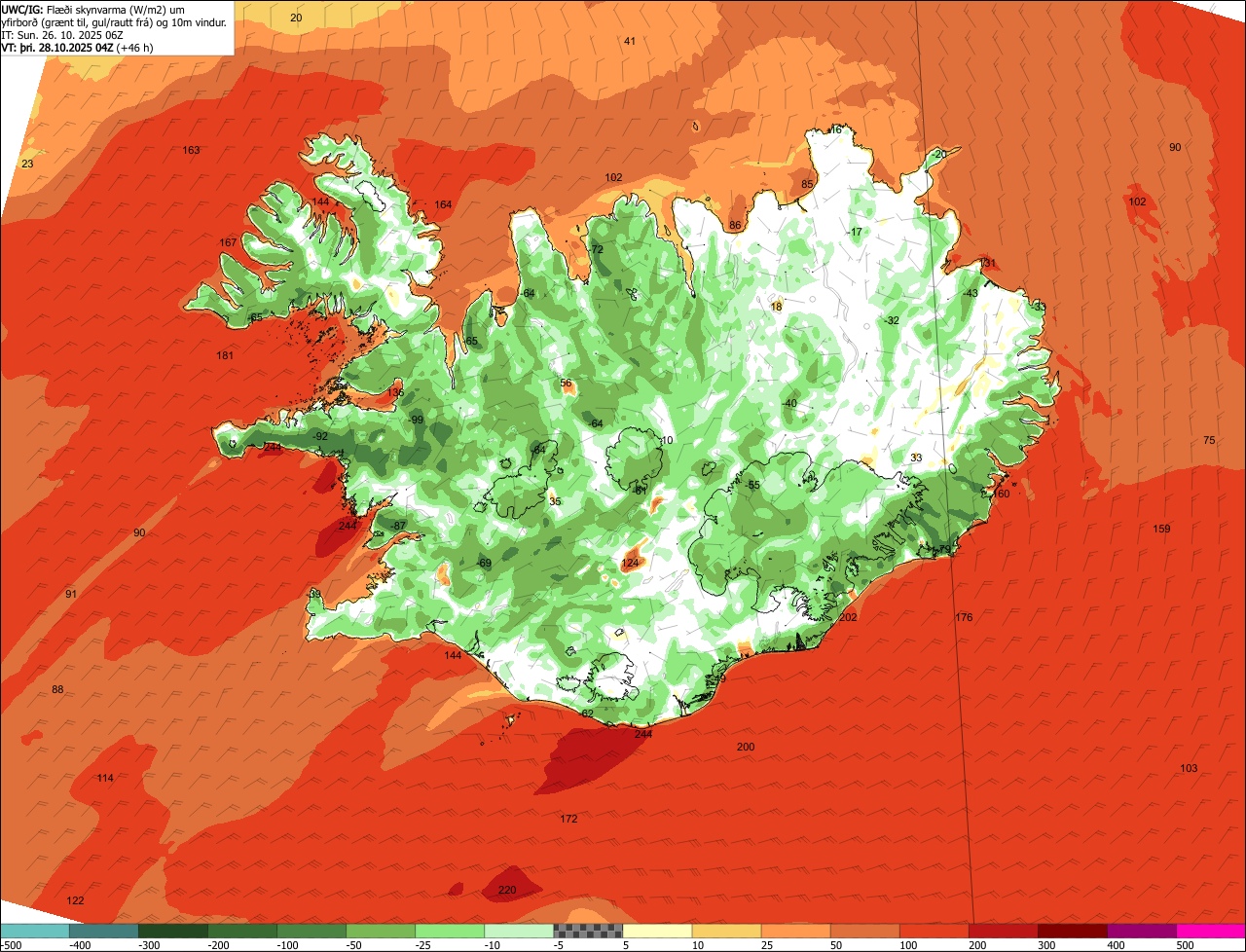Screen dimensions: 1246x952
Task: Click the map value '-40' in the eastern highlands
Action: 788,403
